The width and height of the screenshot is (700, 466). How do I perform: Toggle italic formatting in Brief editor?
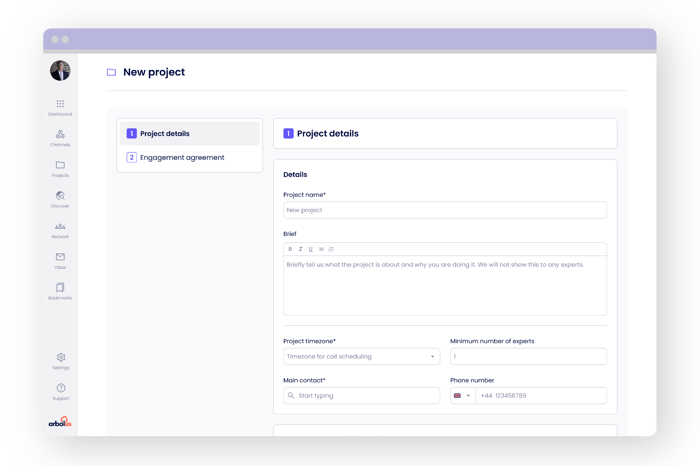(x=300, y=249)
